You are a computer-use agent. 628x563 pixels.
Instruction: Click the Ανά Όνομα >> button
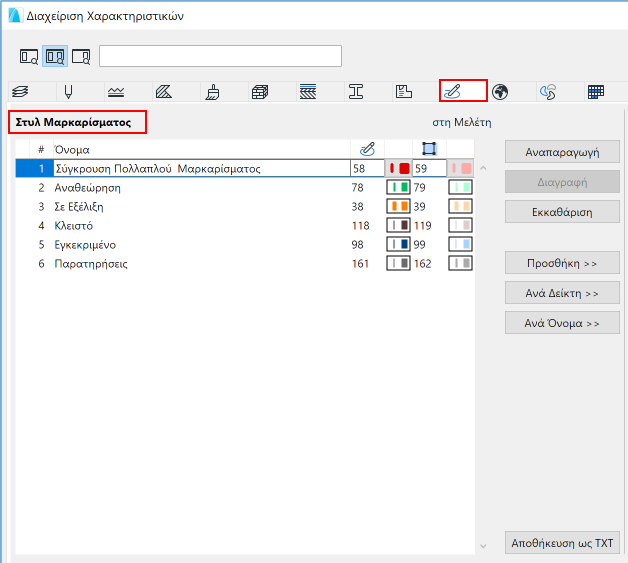pos(562,323)
